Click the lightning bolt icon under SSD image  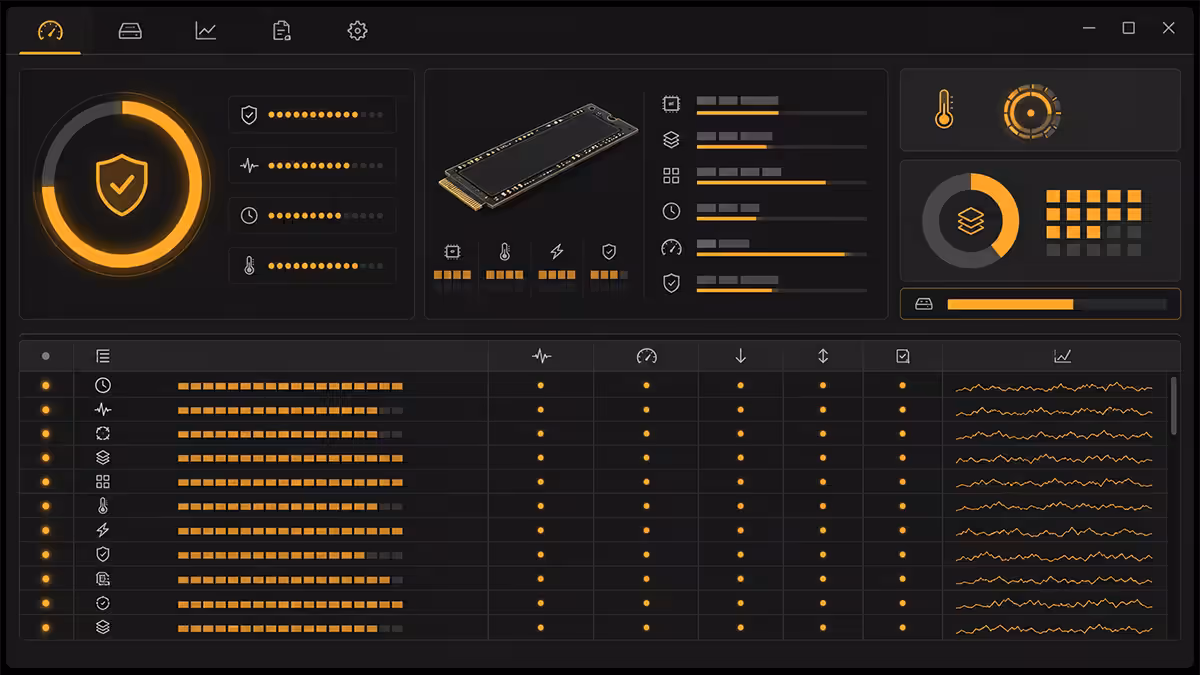coord(557,252)
